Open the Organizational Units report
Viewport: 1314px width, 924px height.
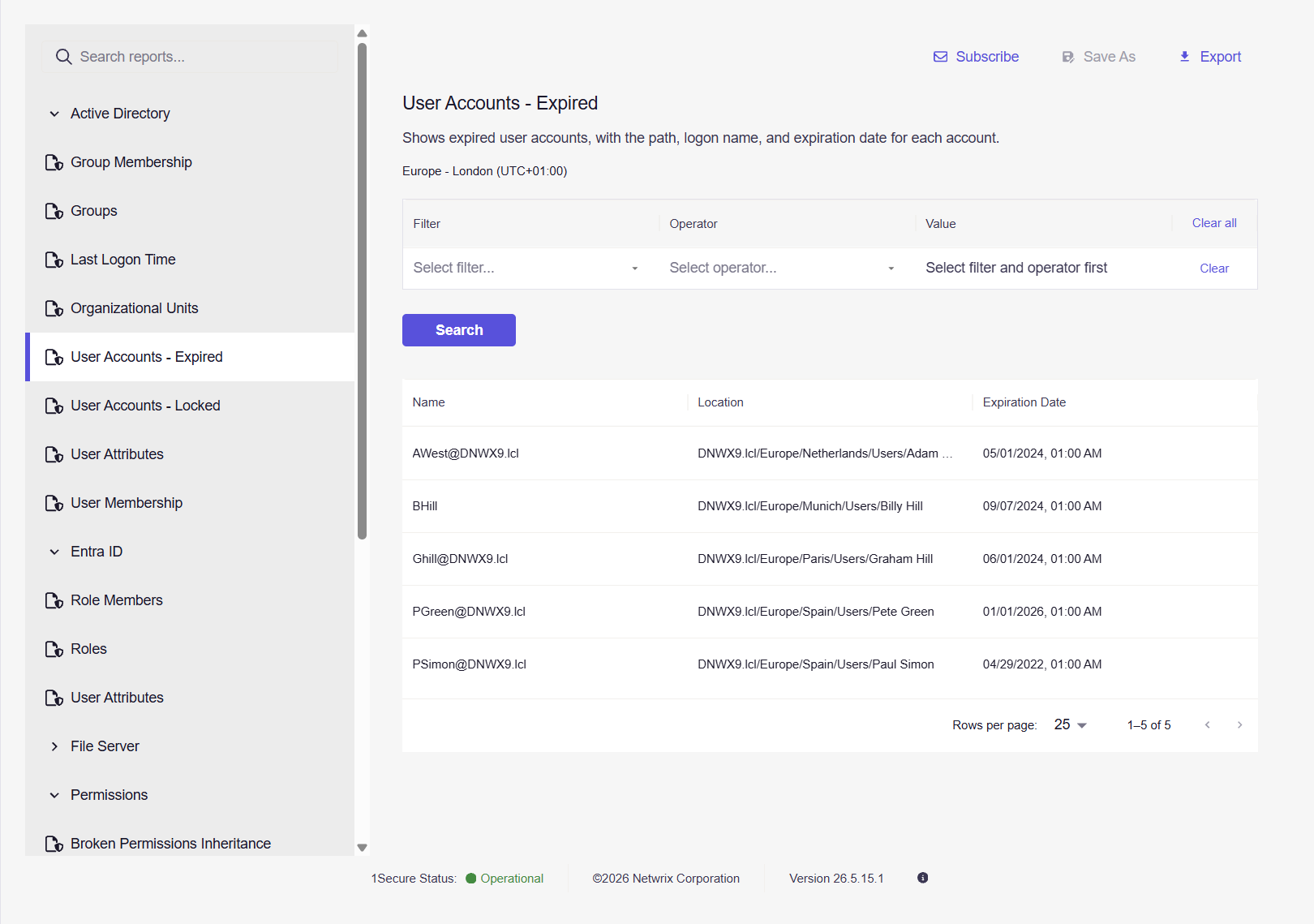pos(135,308)
